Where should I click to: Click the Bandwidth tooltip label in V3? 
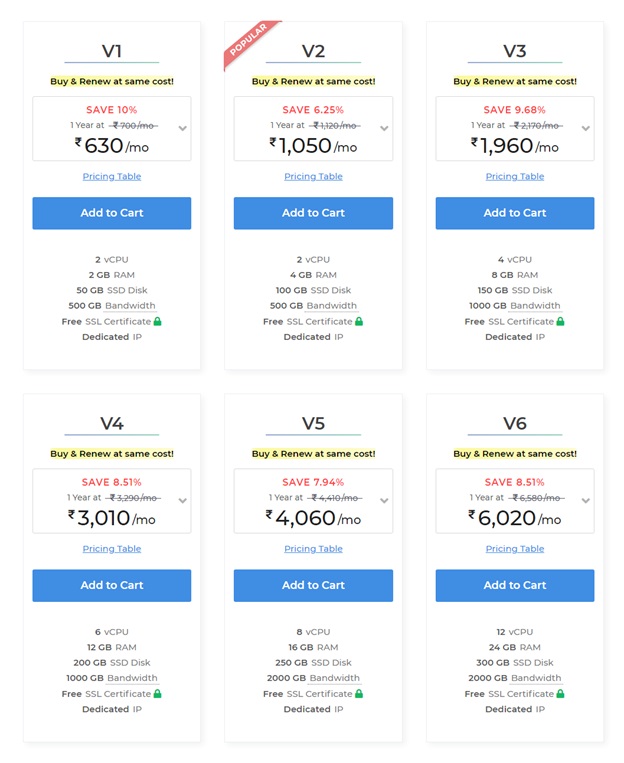(x=535, y=306)
